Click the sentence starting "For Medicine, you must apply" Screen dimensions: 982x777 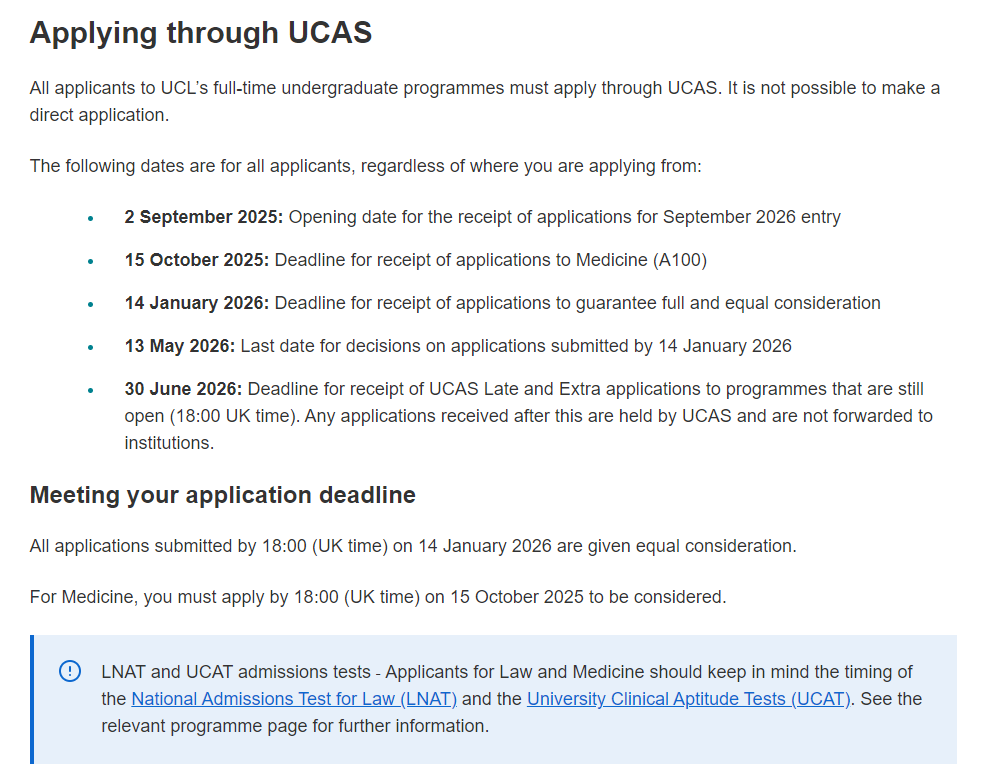378,597
